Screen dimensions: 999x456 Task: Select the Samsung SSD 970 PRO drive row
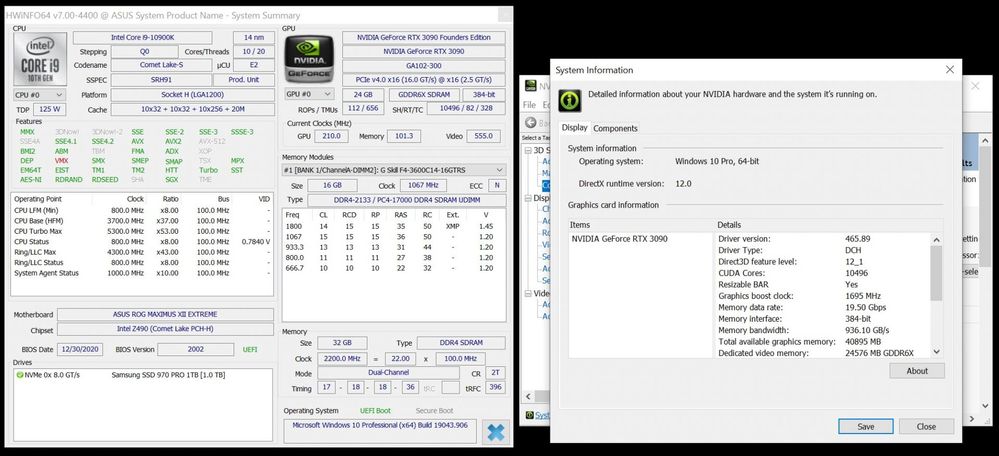pyautogui.click(x=143, y=375)
